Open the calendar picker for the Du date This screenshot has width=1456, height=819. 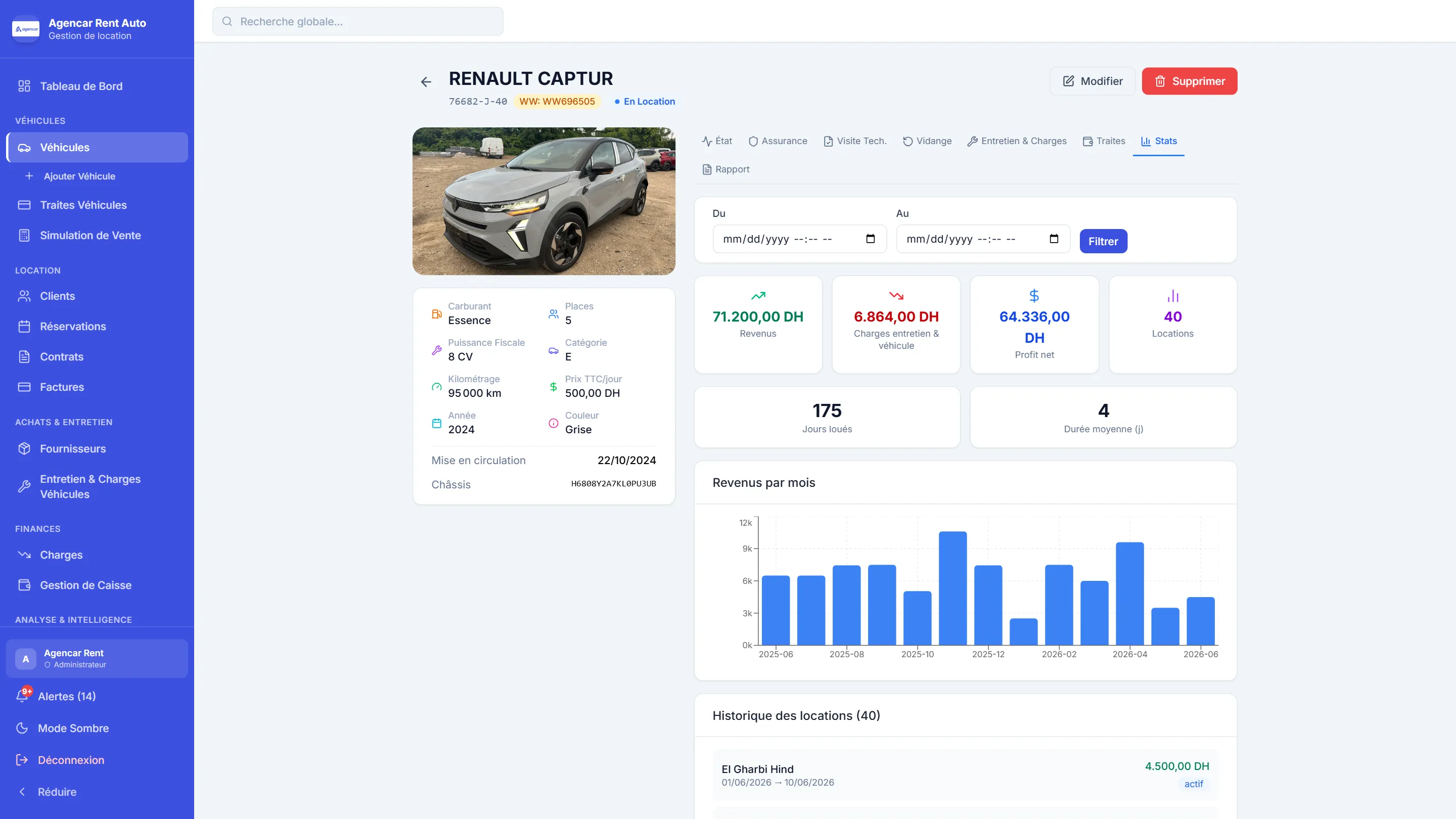[871, 239]
